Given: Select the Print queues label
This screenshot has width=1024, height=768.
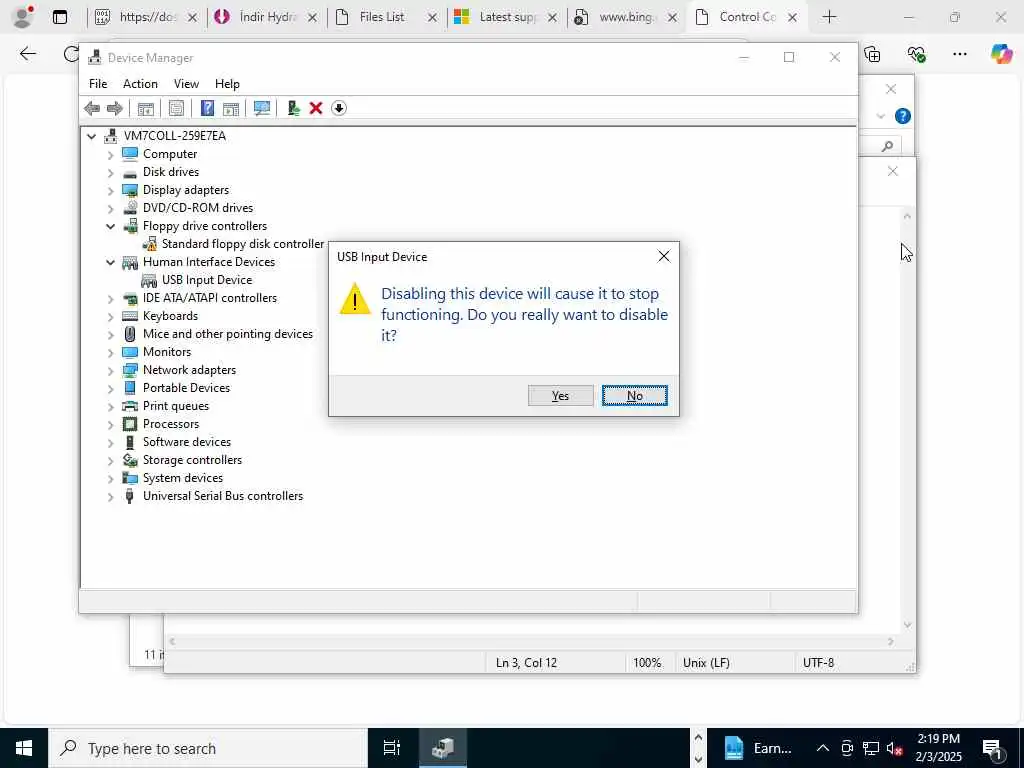Looking at the screenshot, I should click(176, 406).
